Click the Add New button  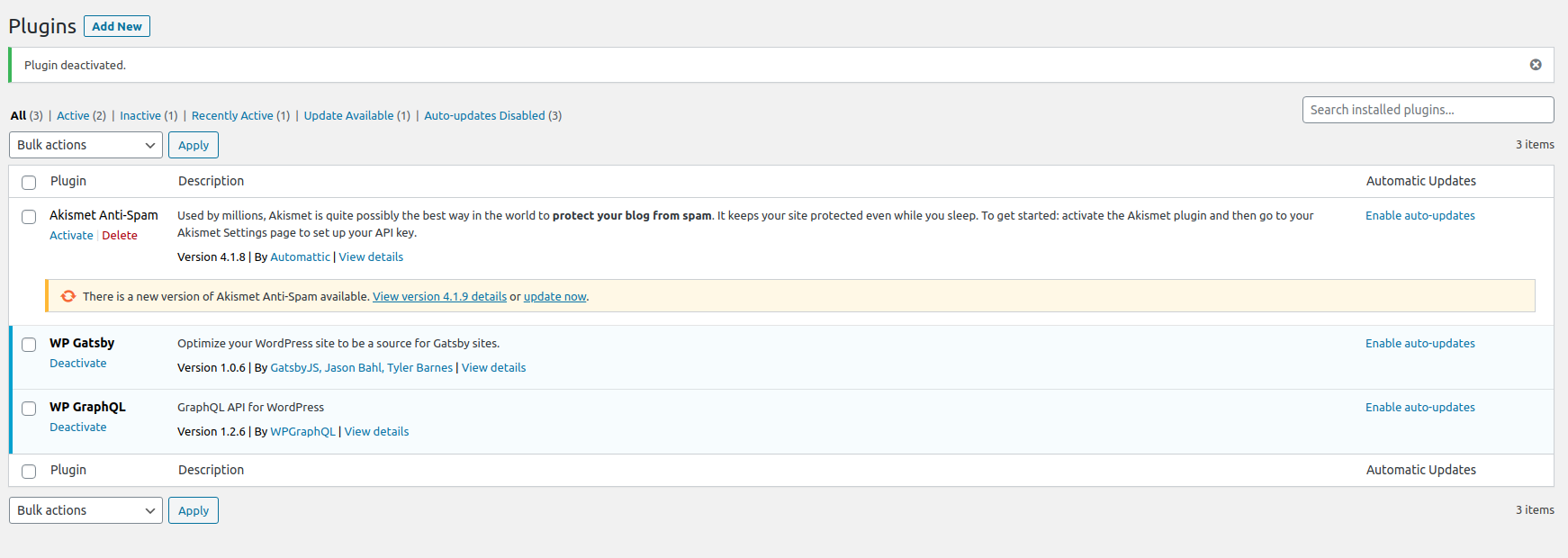pyautogui.click(x=117, y=26)
